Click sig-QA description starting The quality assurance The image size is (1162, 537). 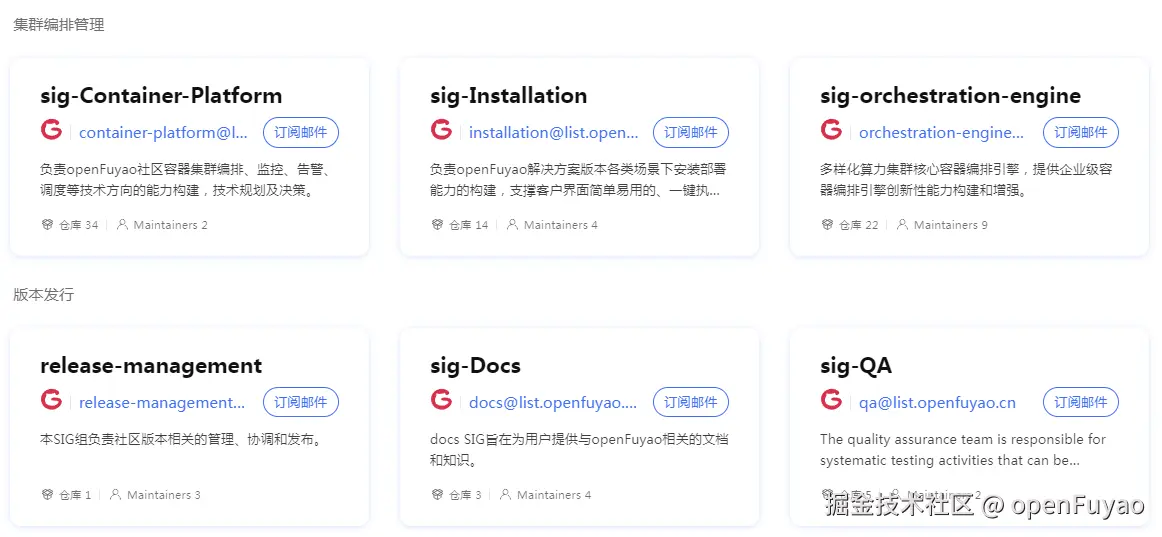click(963, 450)
